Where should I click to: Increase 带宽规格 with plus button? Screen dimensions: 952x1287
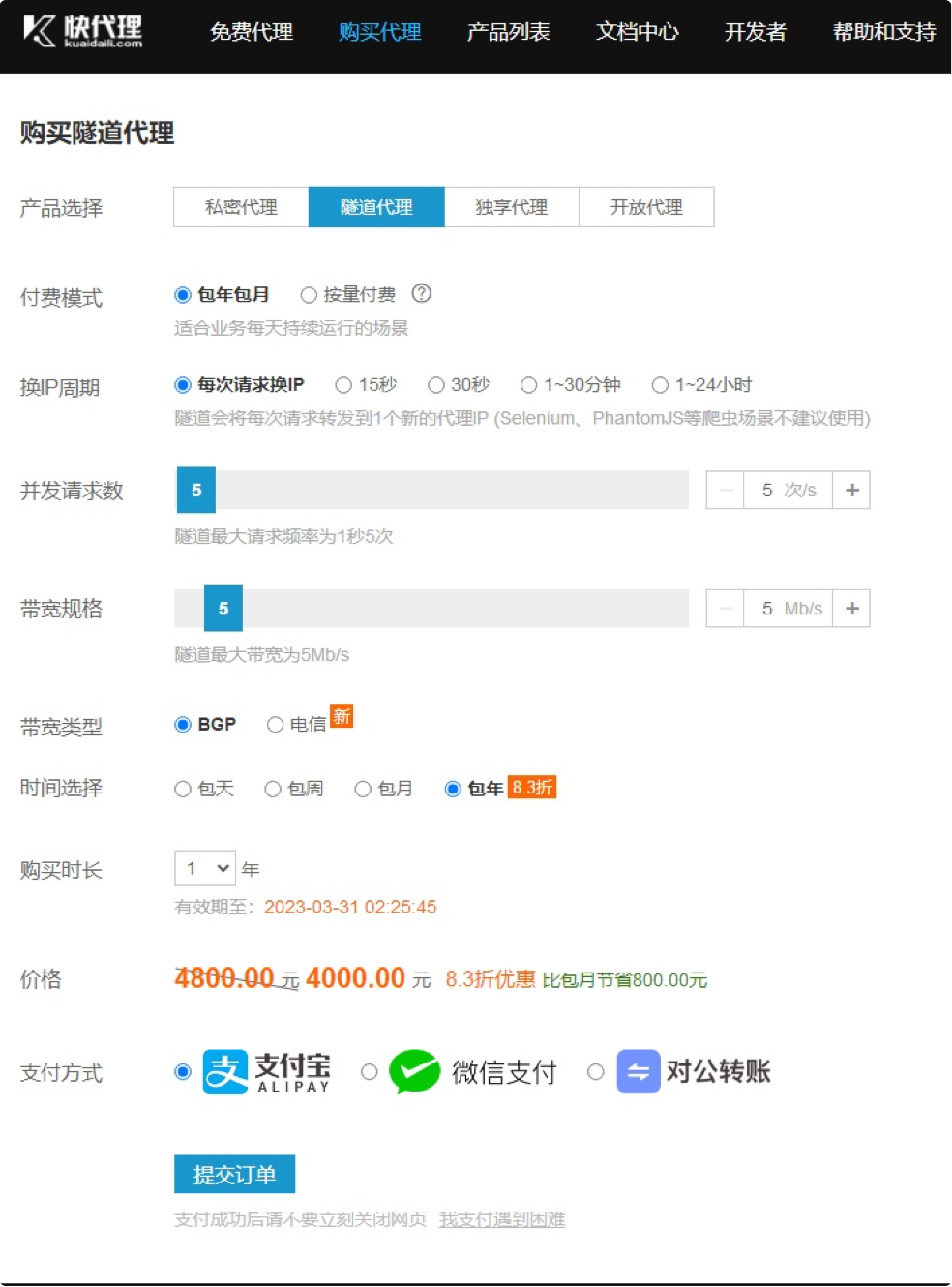click(851, 609)
